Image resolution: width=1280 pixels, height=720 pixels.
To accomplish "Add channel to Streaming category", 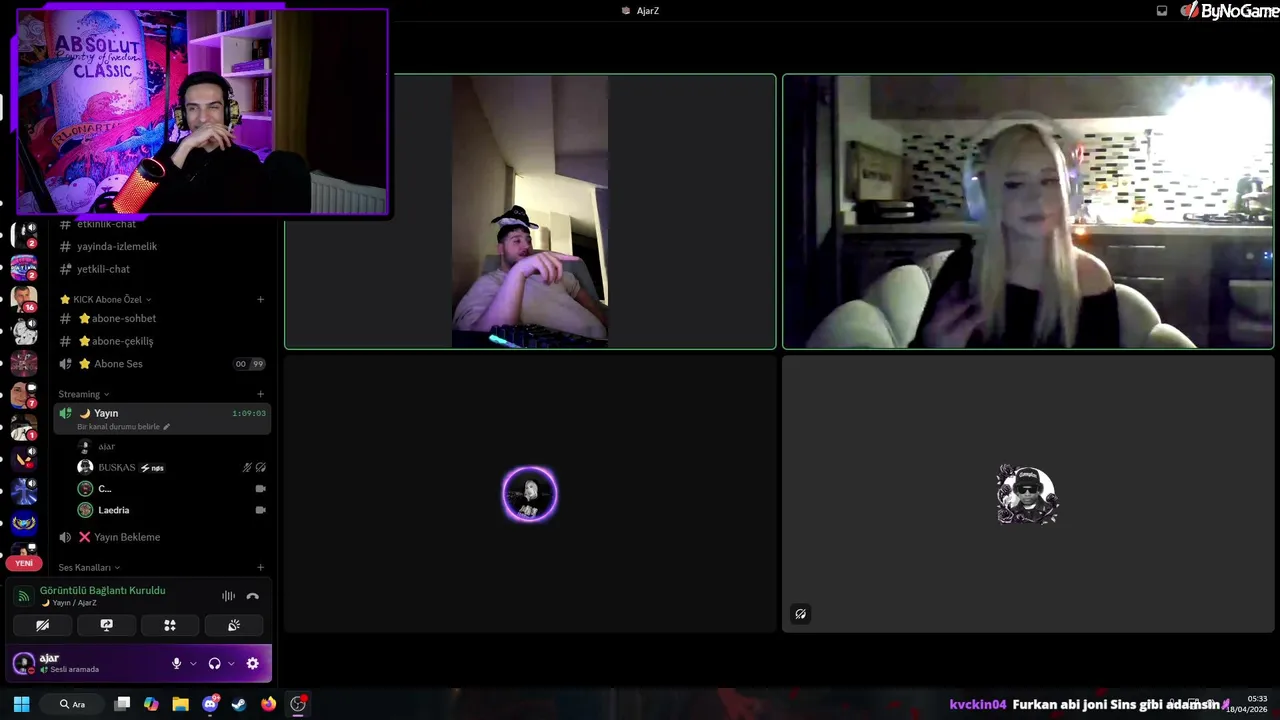I will pyautogui.click(x=260, y=394).
